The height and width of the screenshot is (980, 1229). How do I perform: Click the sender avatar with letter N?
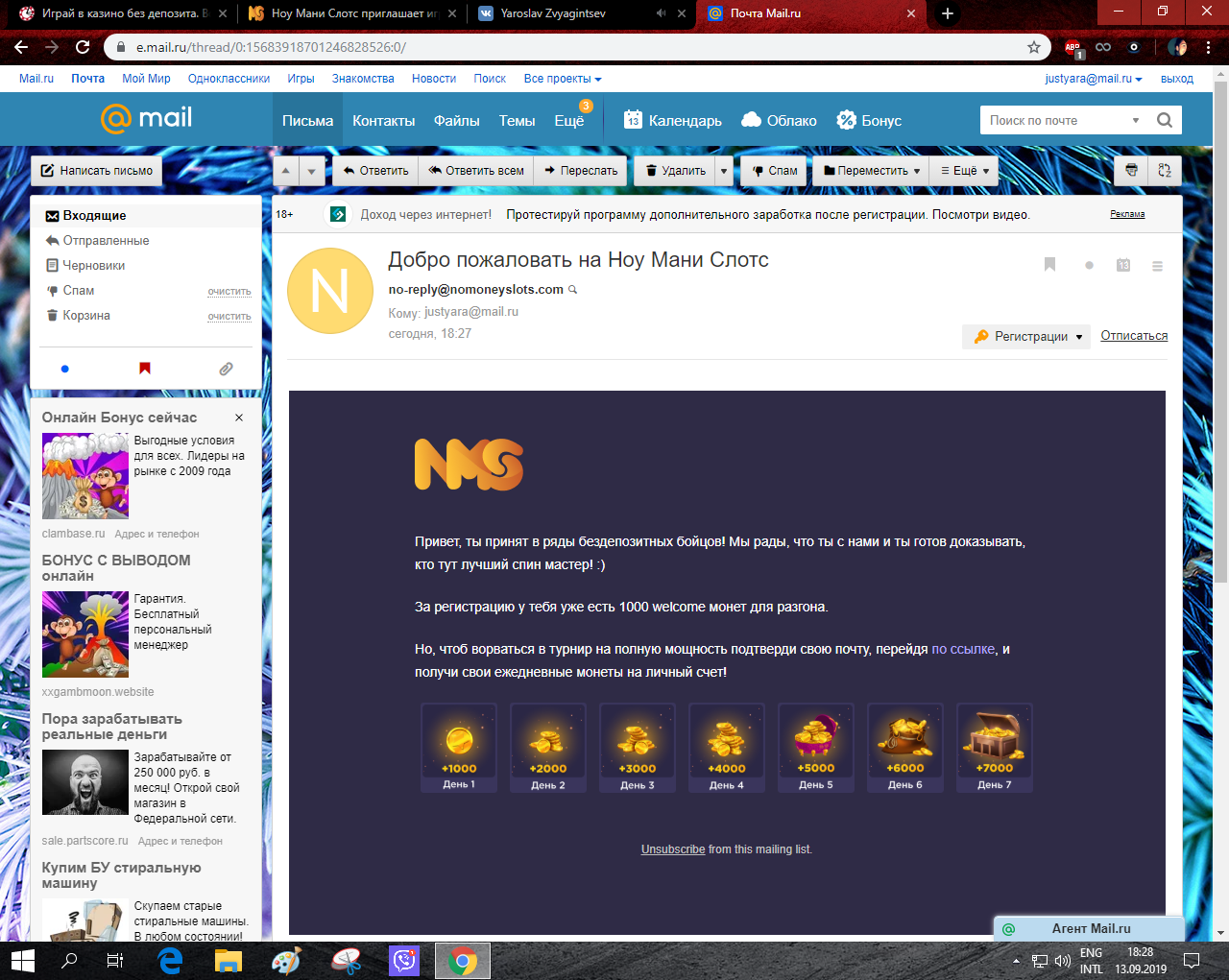tap(330, 291)
